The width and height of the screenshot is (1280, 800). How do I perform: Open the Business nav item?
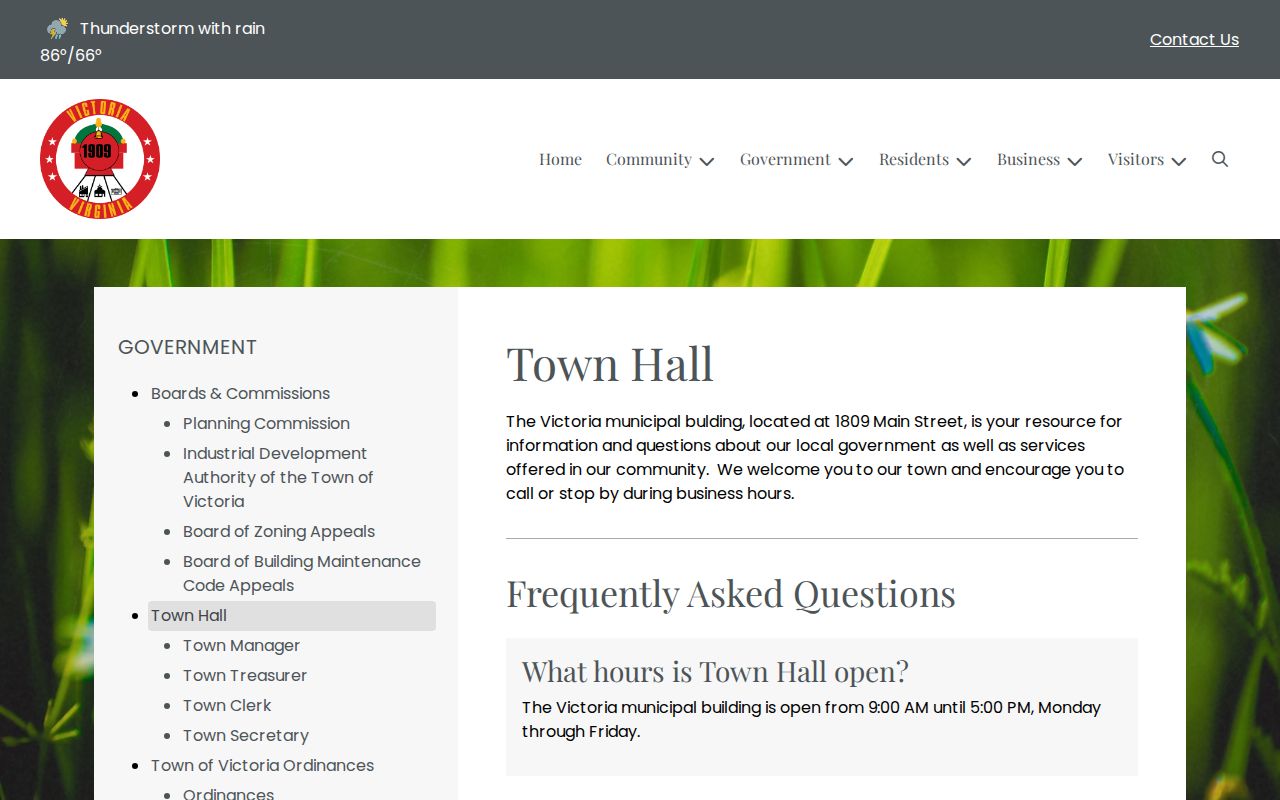[x=1028, y=159]
